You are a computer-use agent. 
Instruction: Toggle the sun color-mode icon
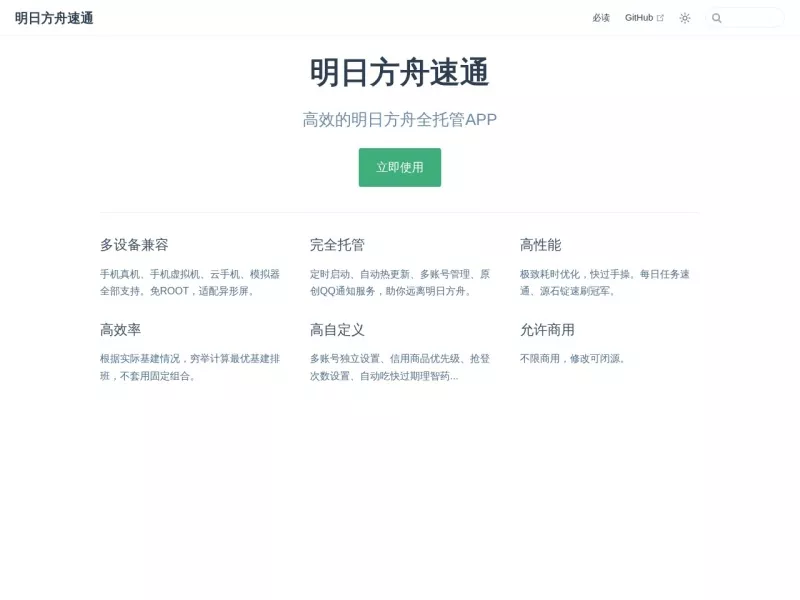(685, 18)
